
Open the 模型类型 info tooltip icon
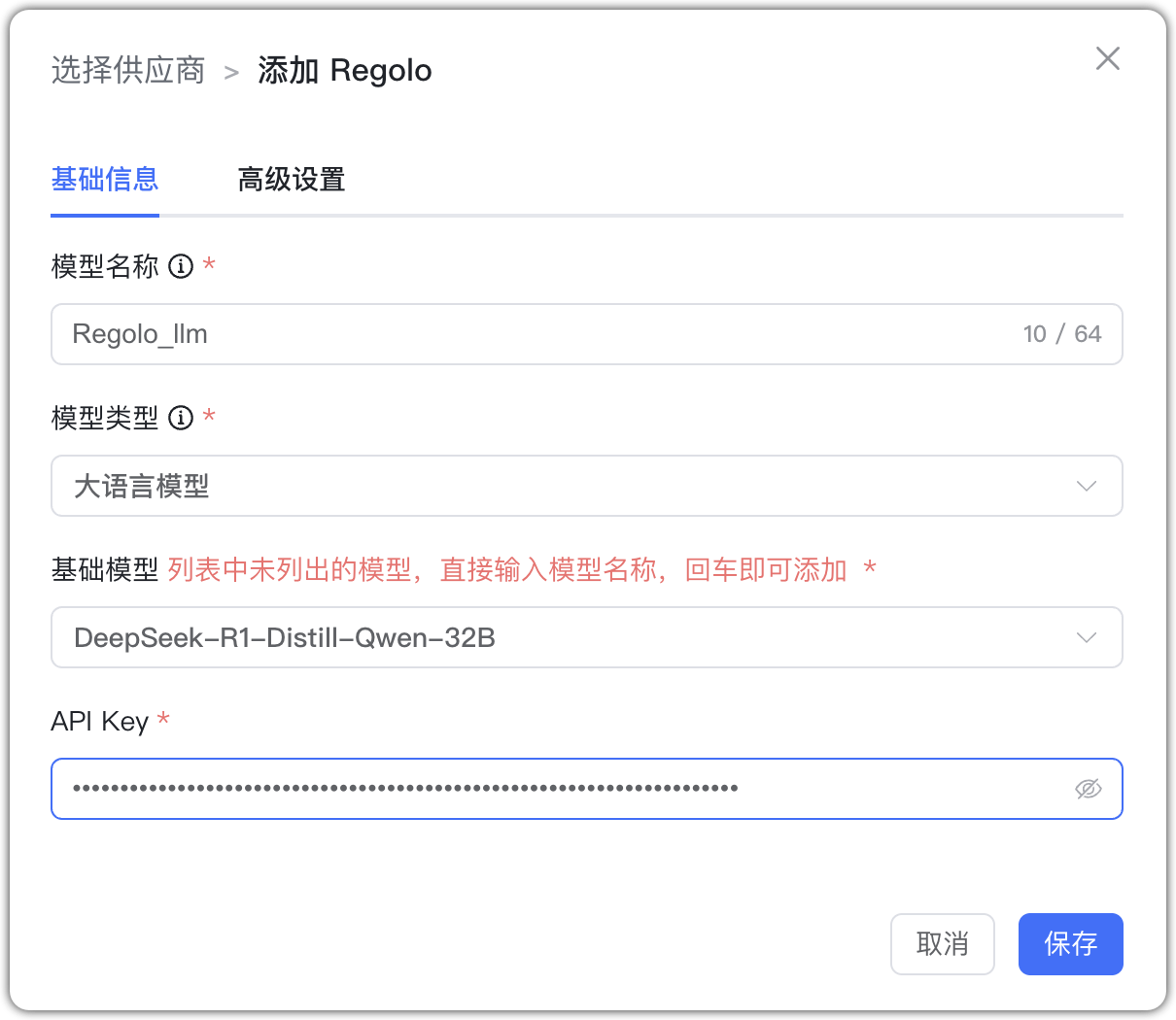click(180, 418)
